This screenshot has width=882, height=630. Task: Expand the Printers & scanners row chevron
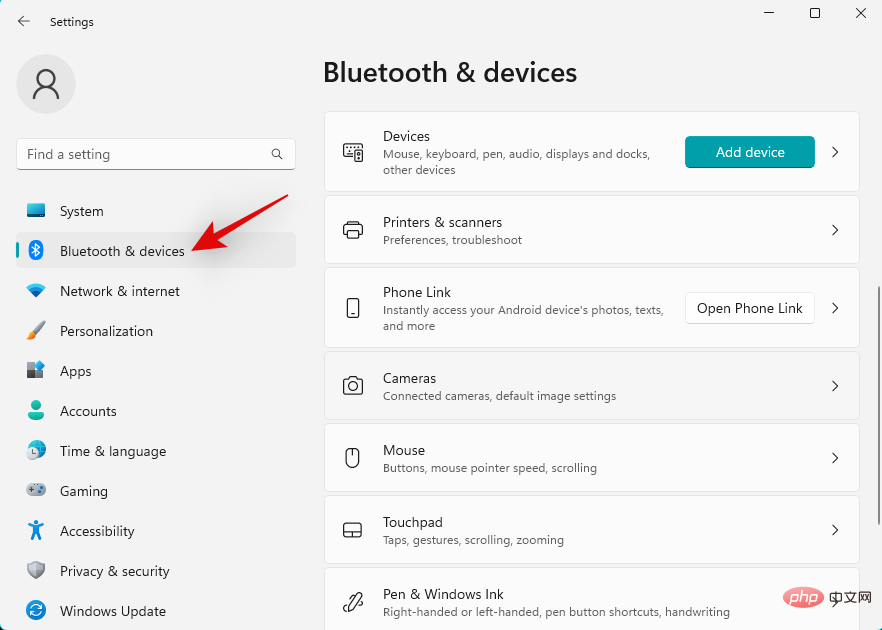pos(835,230)
